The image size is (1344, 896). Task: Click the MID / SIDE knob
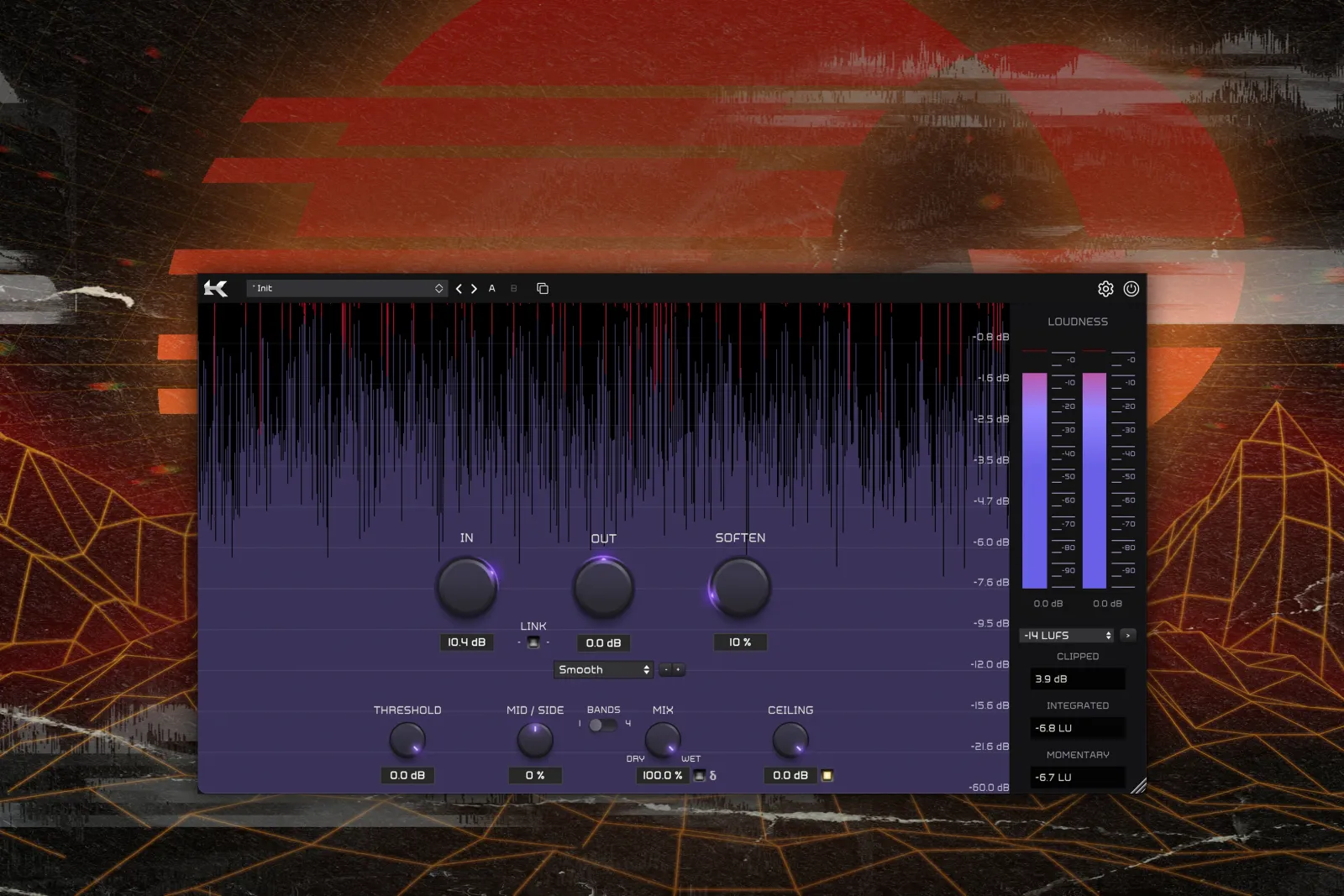tap(535, 740)
